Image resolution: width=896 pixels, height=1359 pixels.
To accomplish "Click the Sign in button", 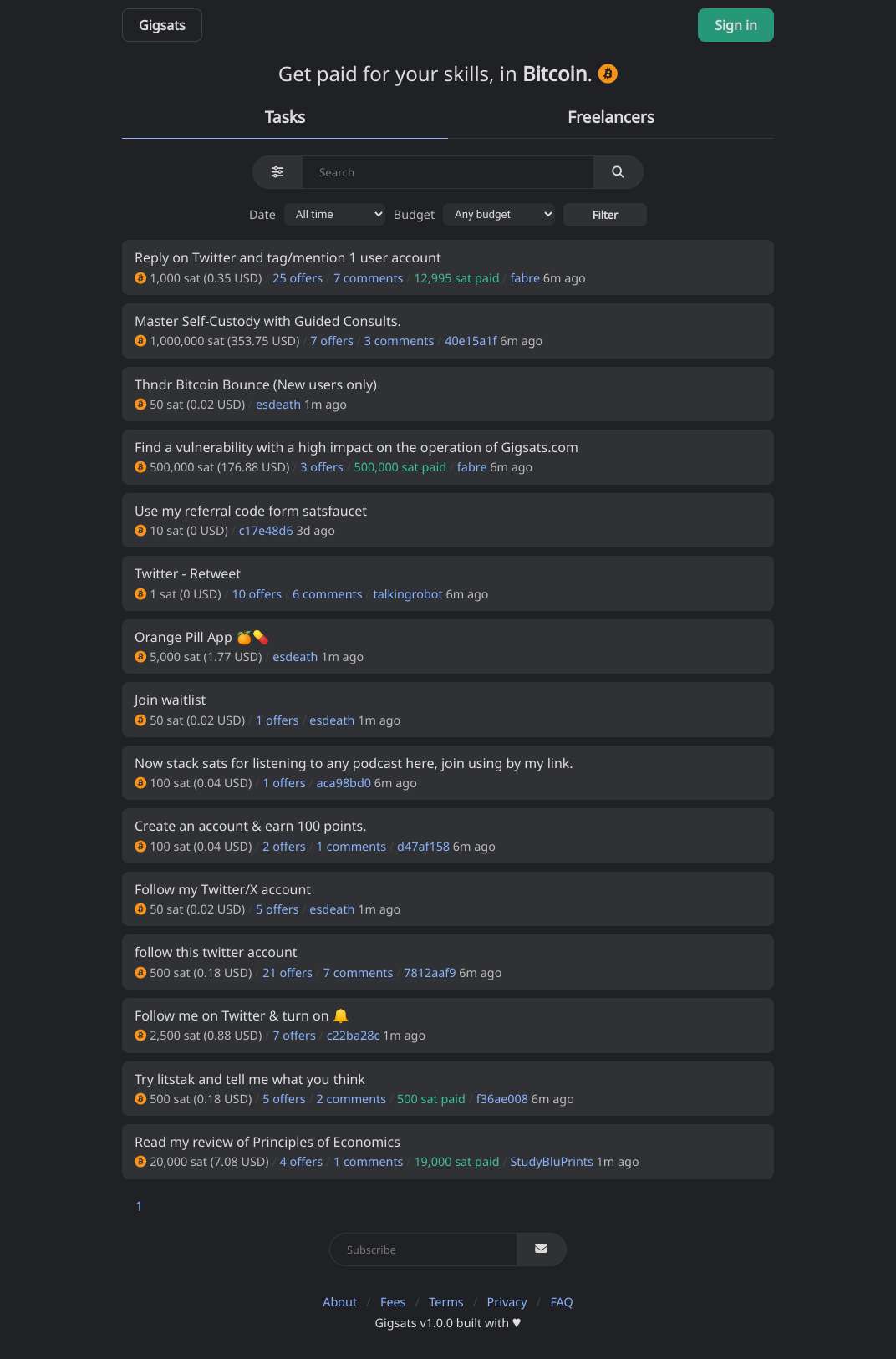I will [x=736, y=25].
